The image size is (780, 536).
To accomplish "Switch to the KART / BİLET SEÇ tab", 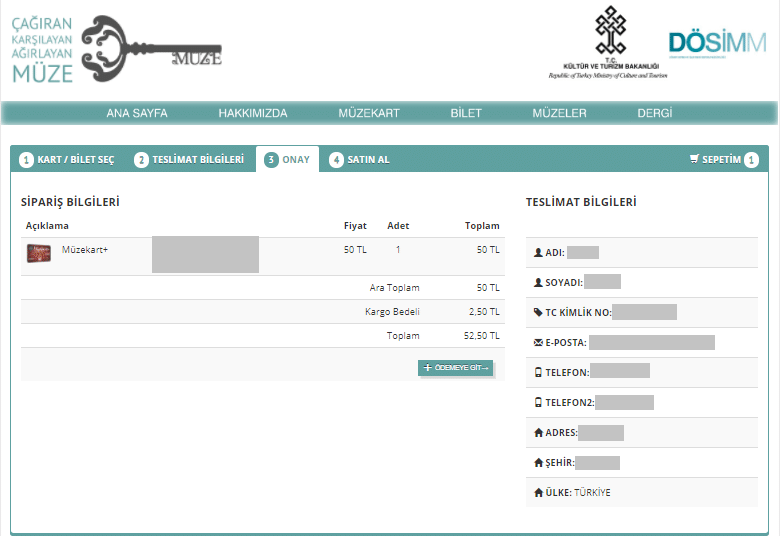I will coord(67,160).
